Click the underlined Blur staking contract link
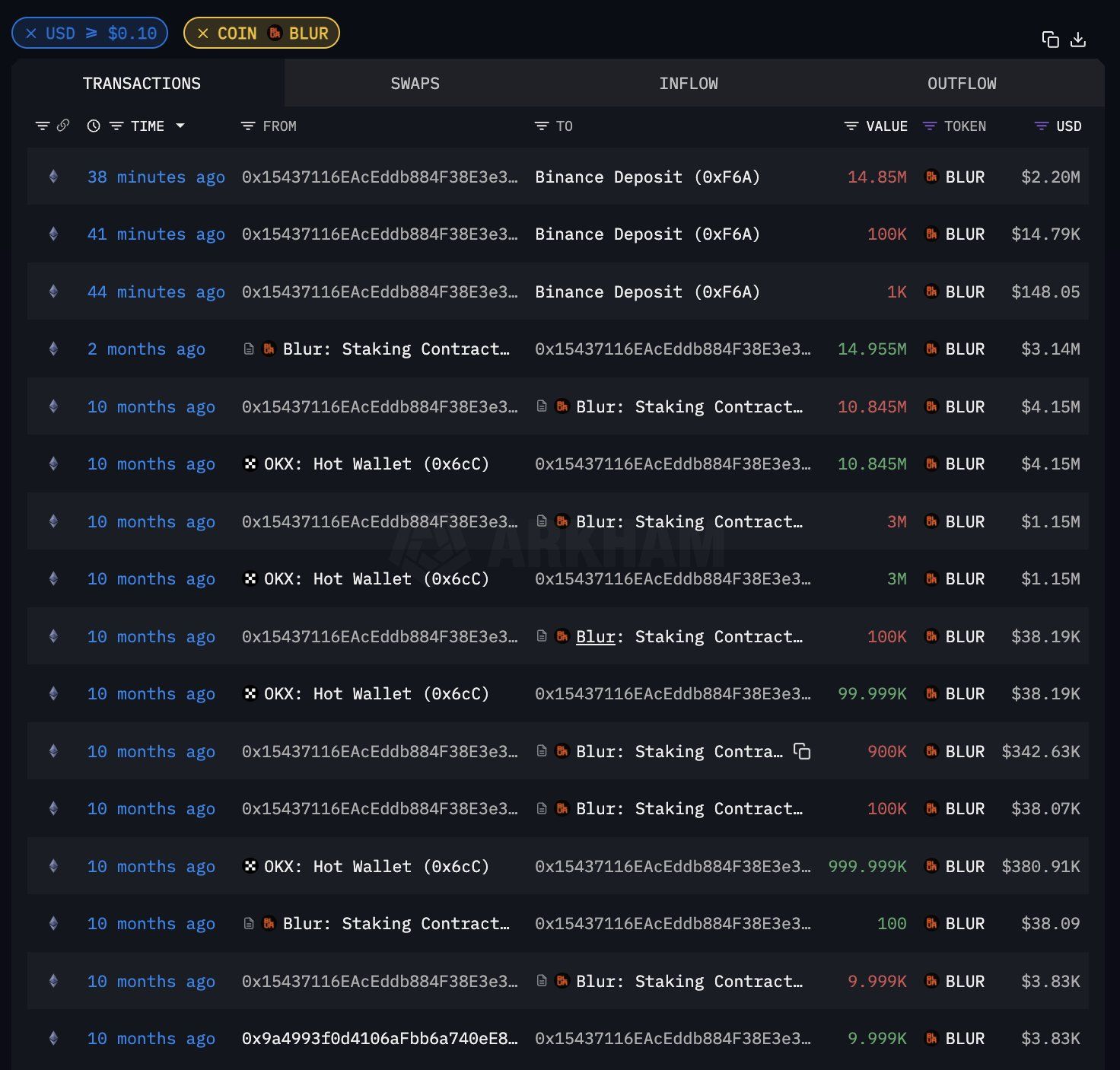The height and width of the screenshot is (1070, 1120). point(595,636)
